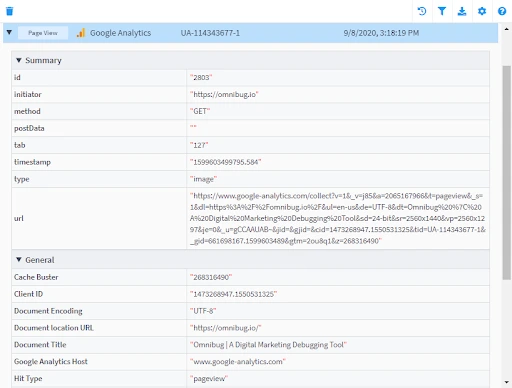Click the scrollbar down arrow

coord(507,382)
